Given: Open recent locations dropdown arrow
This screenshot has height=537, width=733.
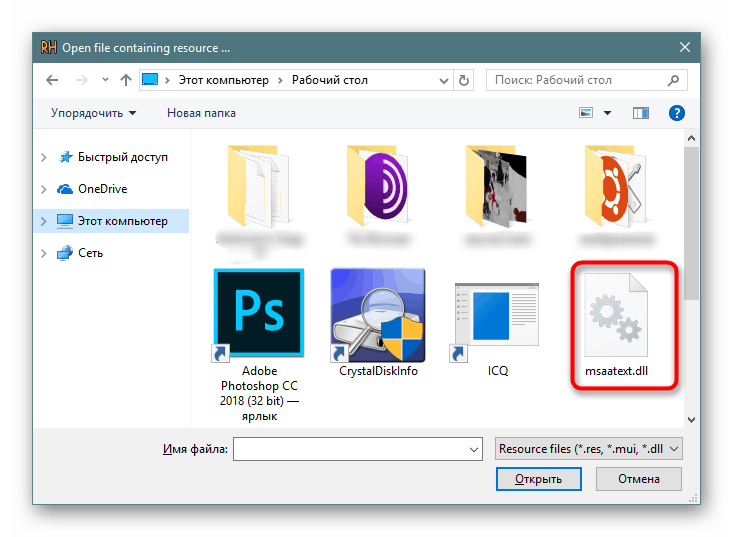Looking at the screenshot, I should [105, 80].
